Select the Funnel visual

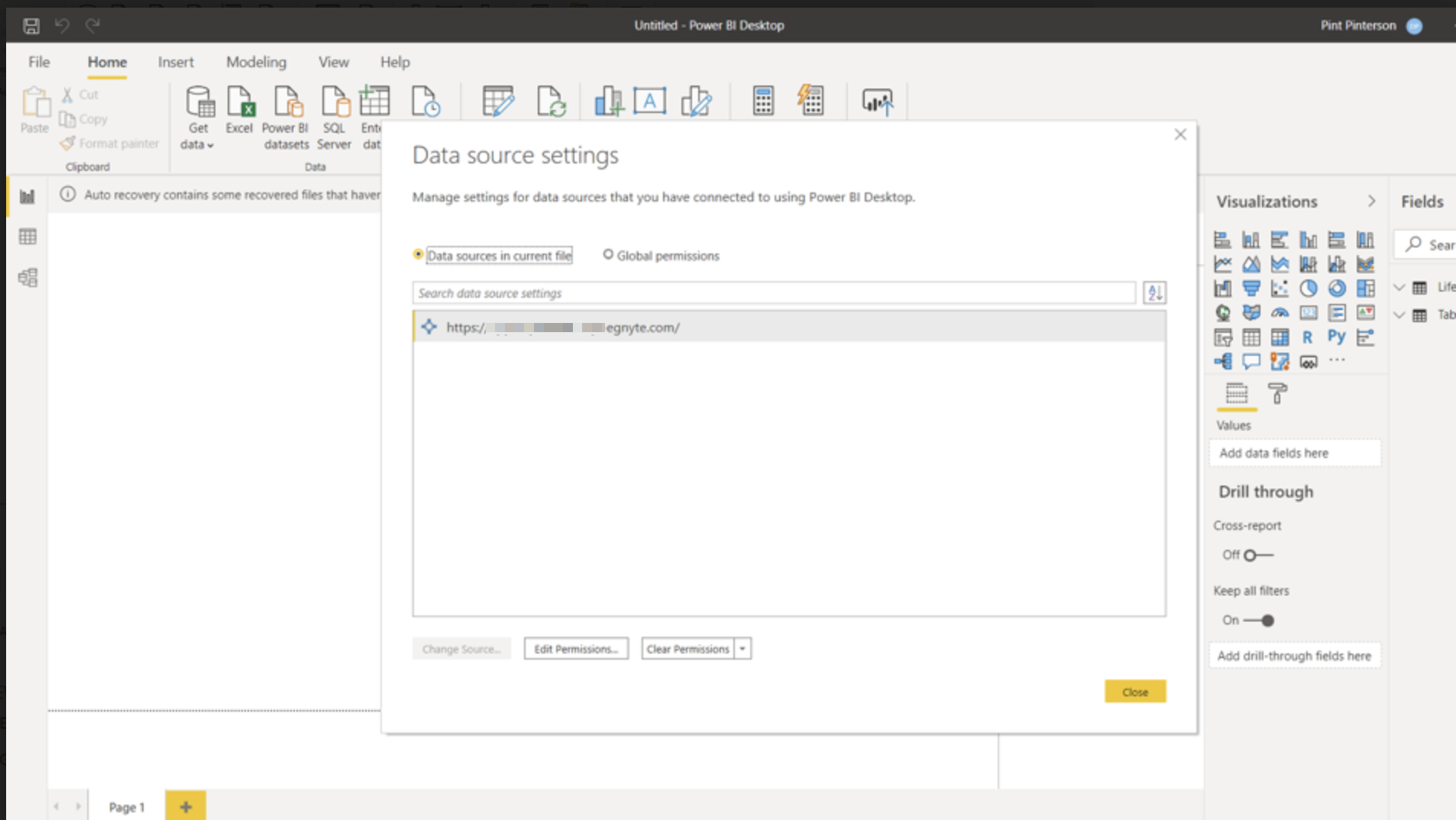pyautogui.click(x=1251, y=289)
